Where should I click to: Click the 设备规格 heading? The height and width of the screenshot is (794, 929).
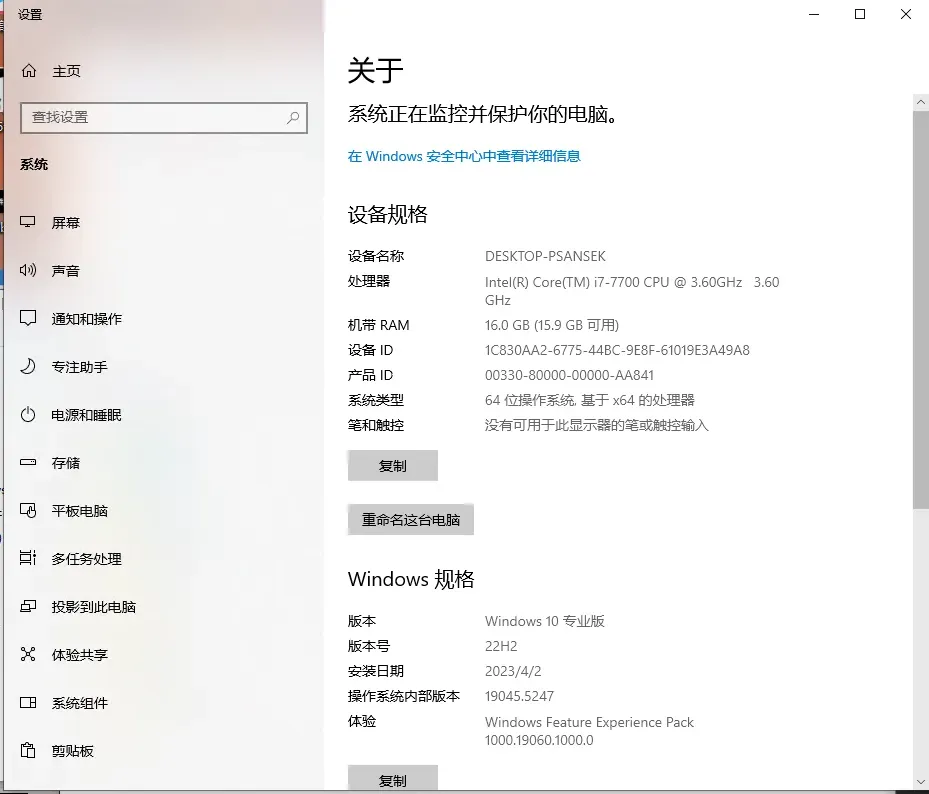pos(387,214)
